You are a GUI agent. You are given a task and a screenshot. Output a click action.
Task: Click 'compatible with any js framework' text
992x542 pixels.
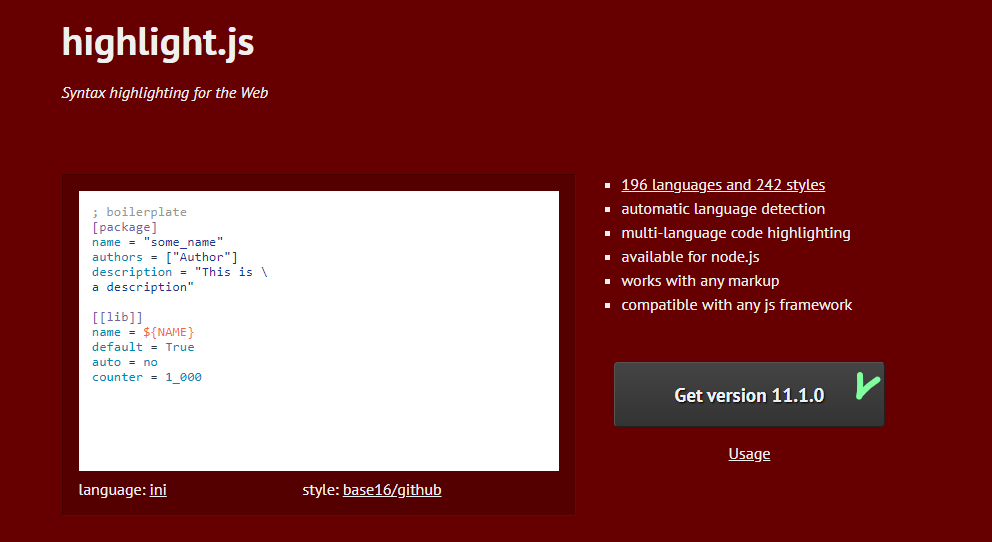736,305
